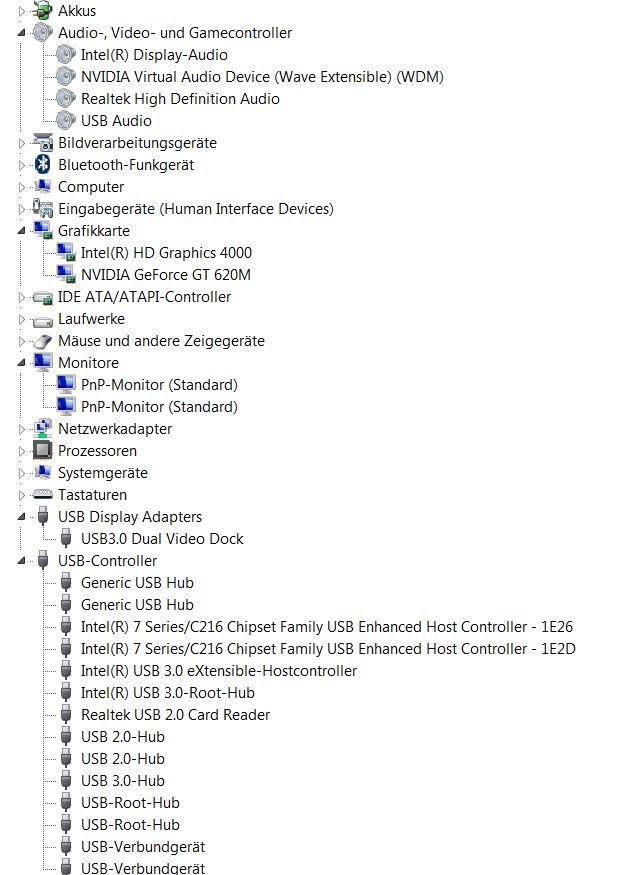Image resolution: width=641 pixels, height=875 pixels.
Task: Click the Realtek High Definition Audio entry
Action: coord(180,99)
